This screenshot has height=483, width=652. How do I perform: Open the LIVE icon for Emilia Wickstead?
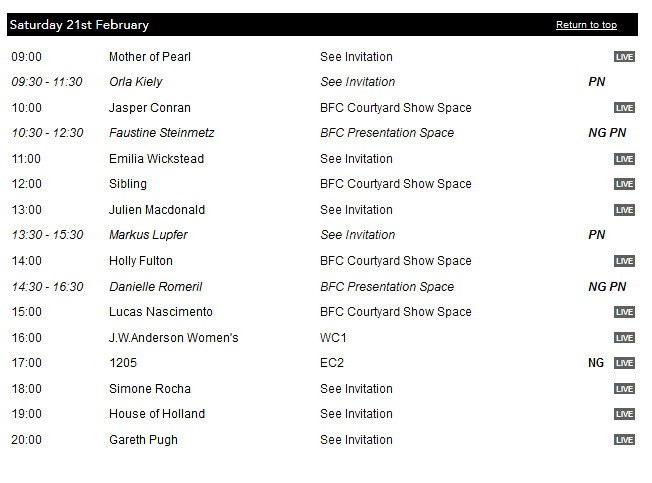click(624, 159)
